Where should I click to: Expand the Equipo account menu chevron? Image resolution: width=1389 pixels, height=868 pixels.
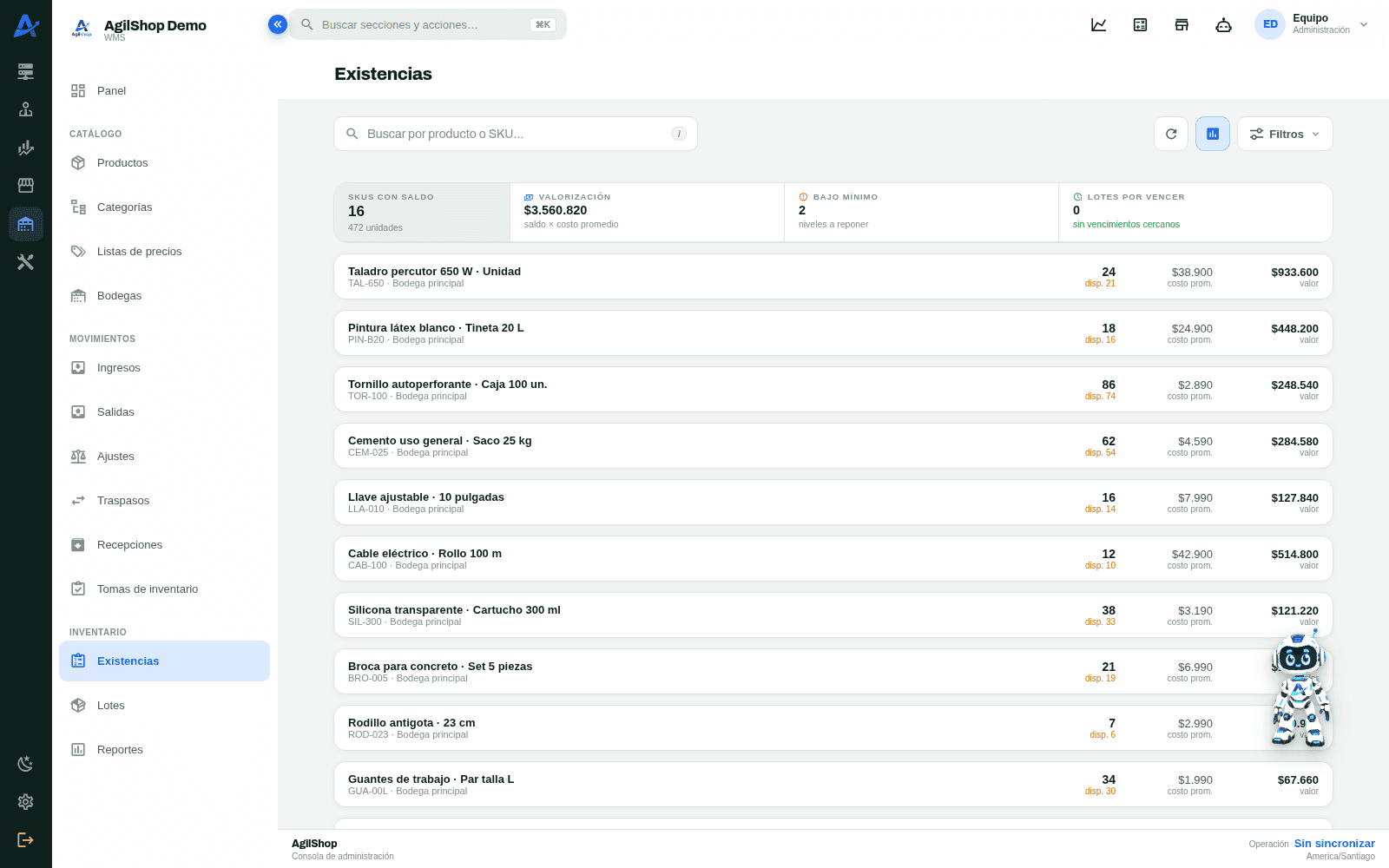[x=1364, y=24]
